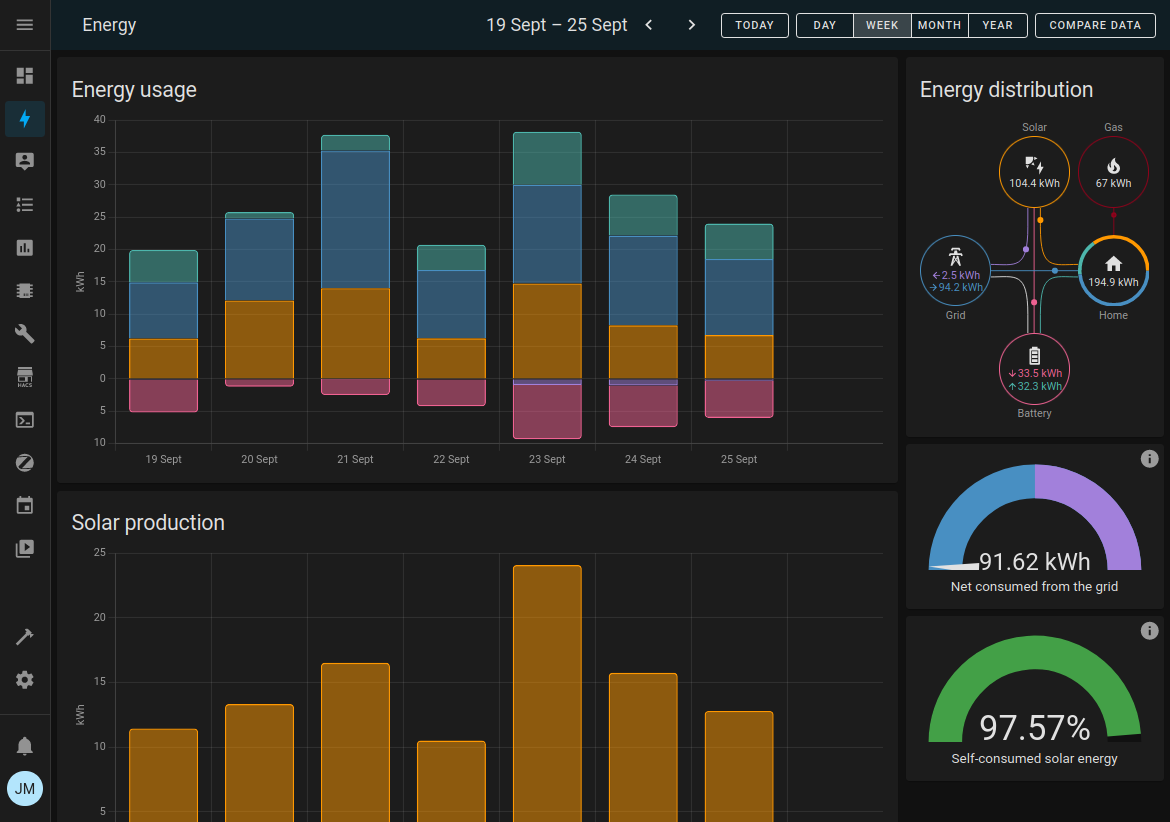
Task: Open HACS from the sidebar
Action: tap(25, 377)
